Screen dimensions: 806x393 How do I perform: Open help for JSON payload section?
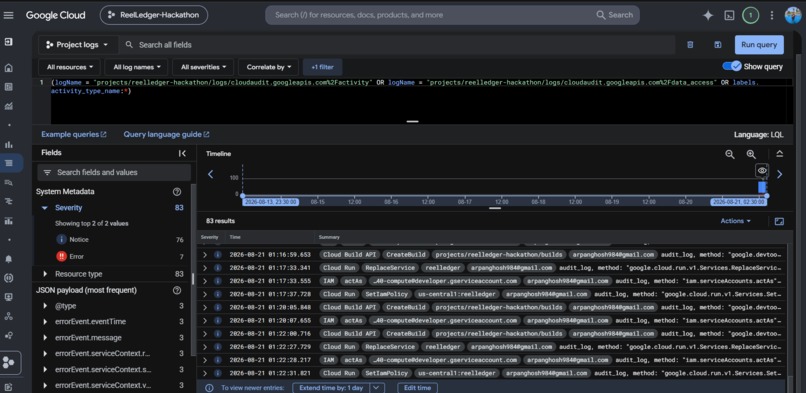pyautogui.click(x=177, y=290)
